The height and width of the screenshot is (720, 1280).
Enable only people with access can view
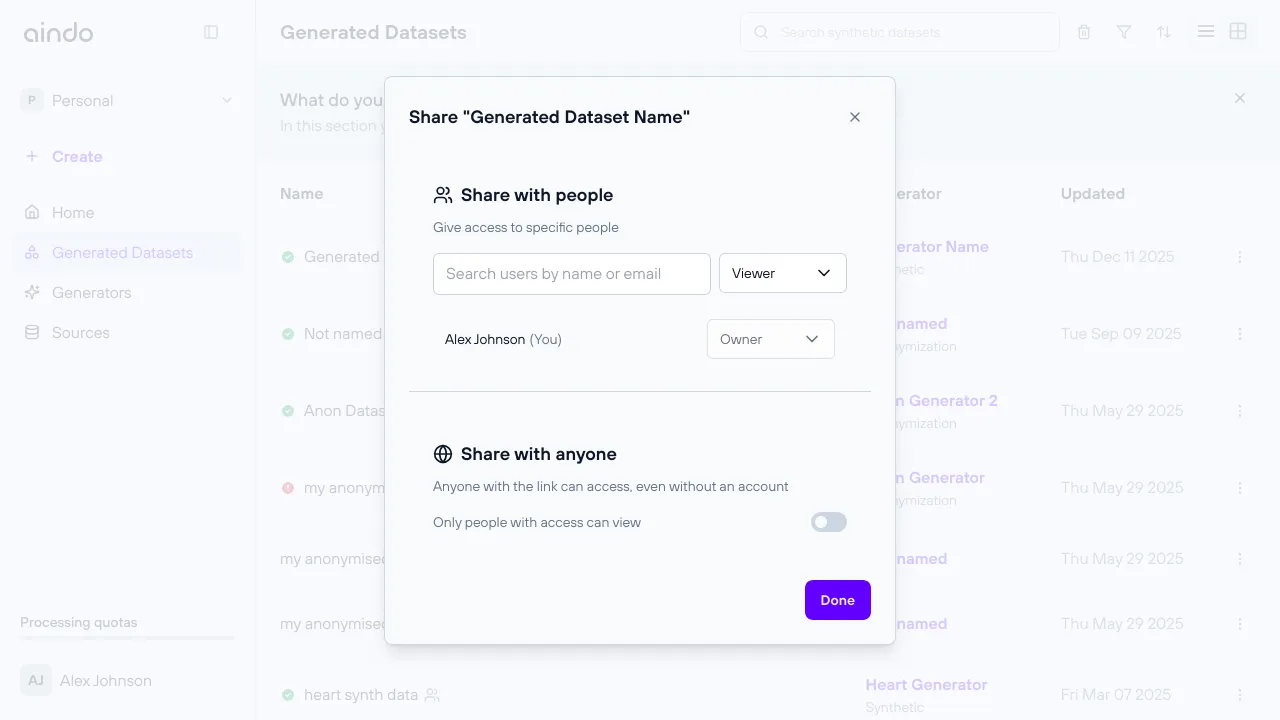coord(828,521)
